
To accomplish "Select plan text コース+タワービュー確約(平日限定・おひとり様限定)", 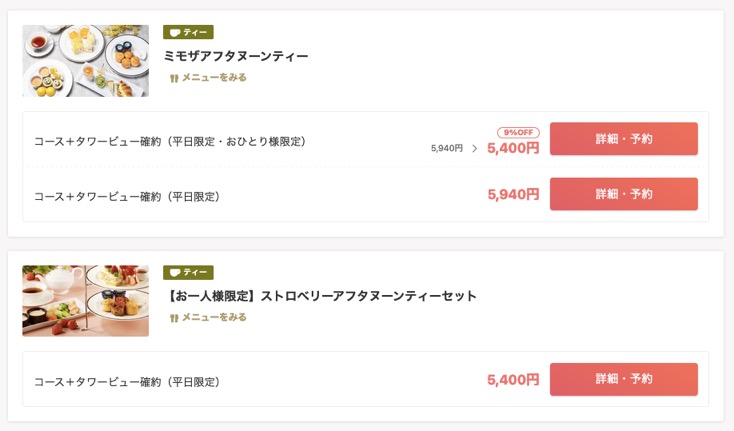I will click(170, 141).
